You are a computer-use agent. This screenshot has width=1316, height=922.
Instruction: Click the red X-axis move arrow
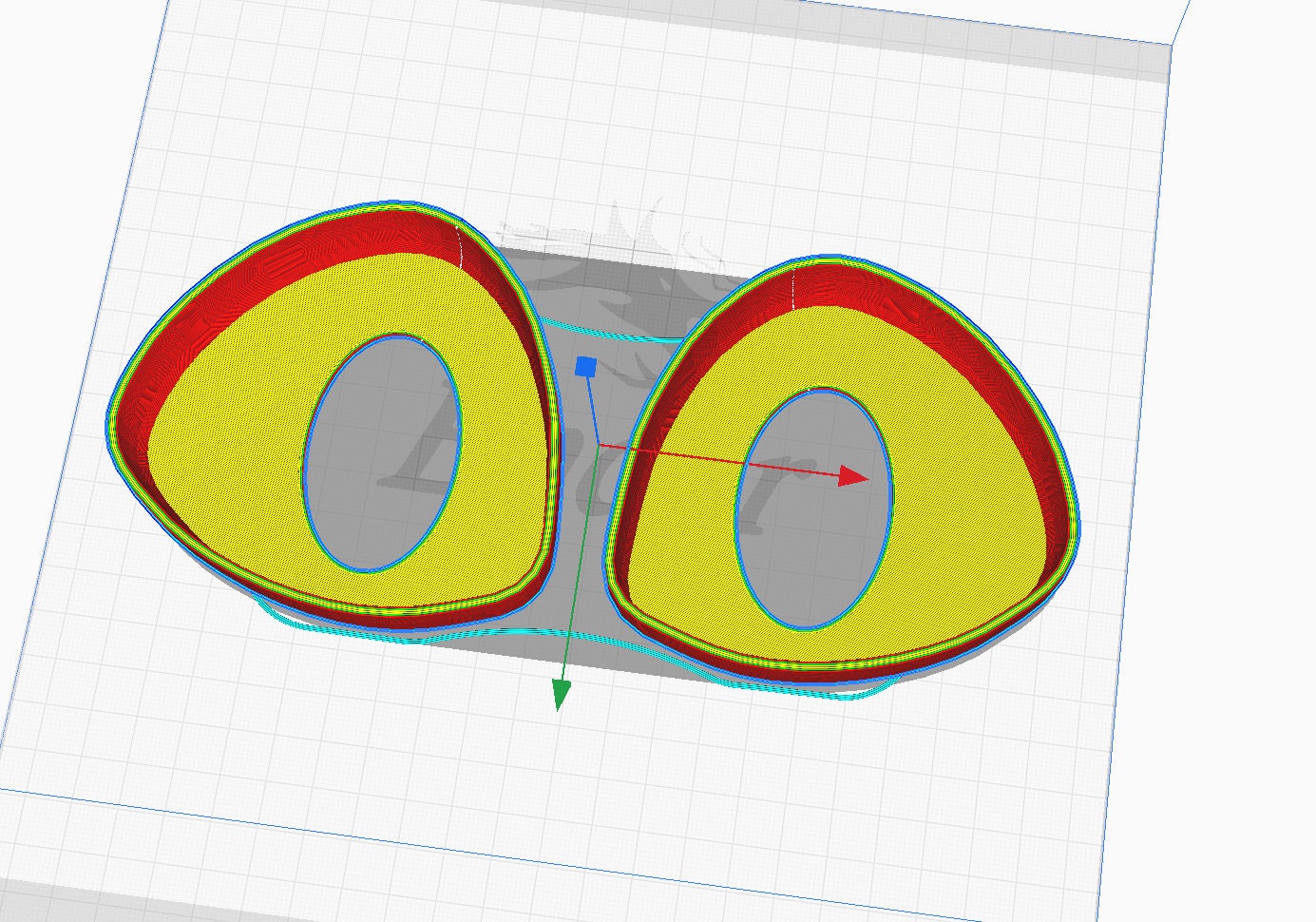tap(741, 458)
